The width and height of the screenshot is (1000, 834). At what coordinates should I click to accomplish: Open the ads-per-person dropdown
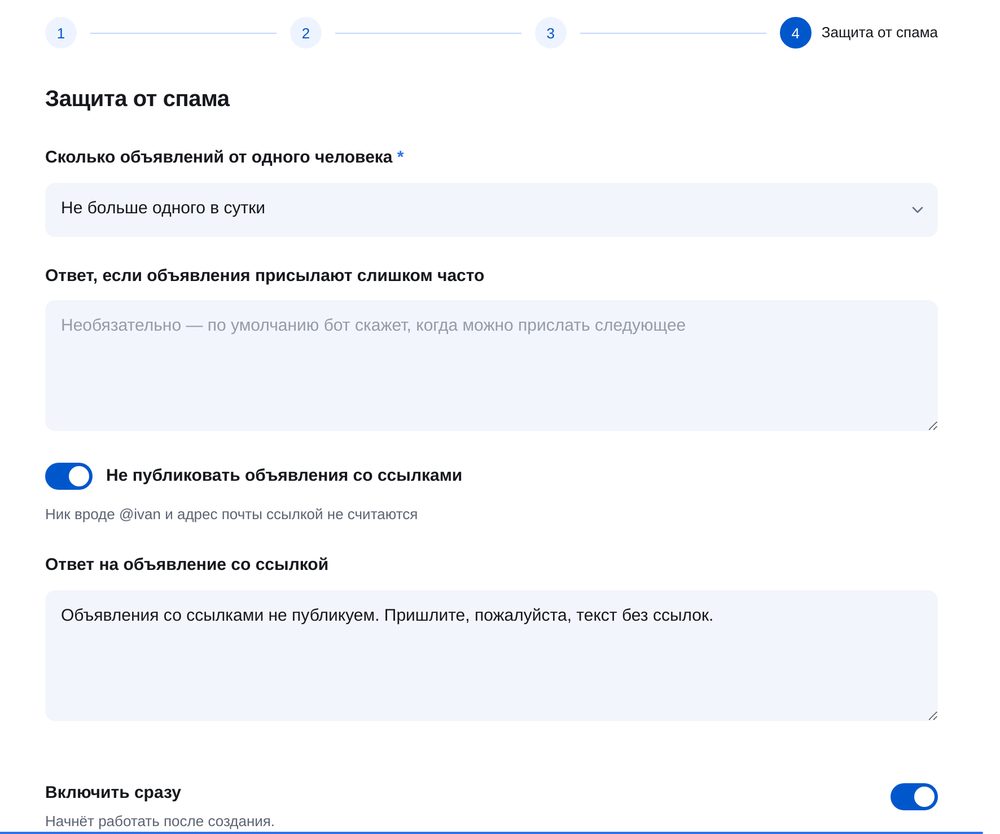(x=491, y=210)
